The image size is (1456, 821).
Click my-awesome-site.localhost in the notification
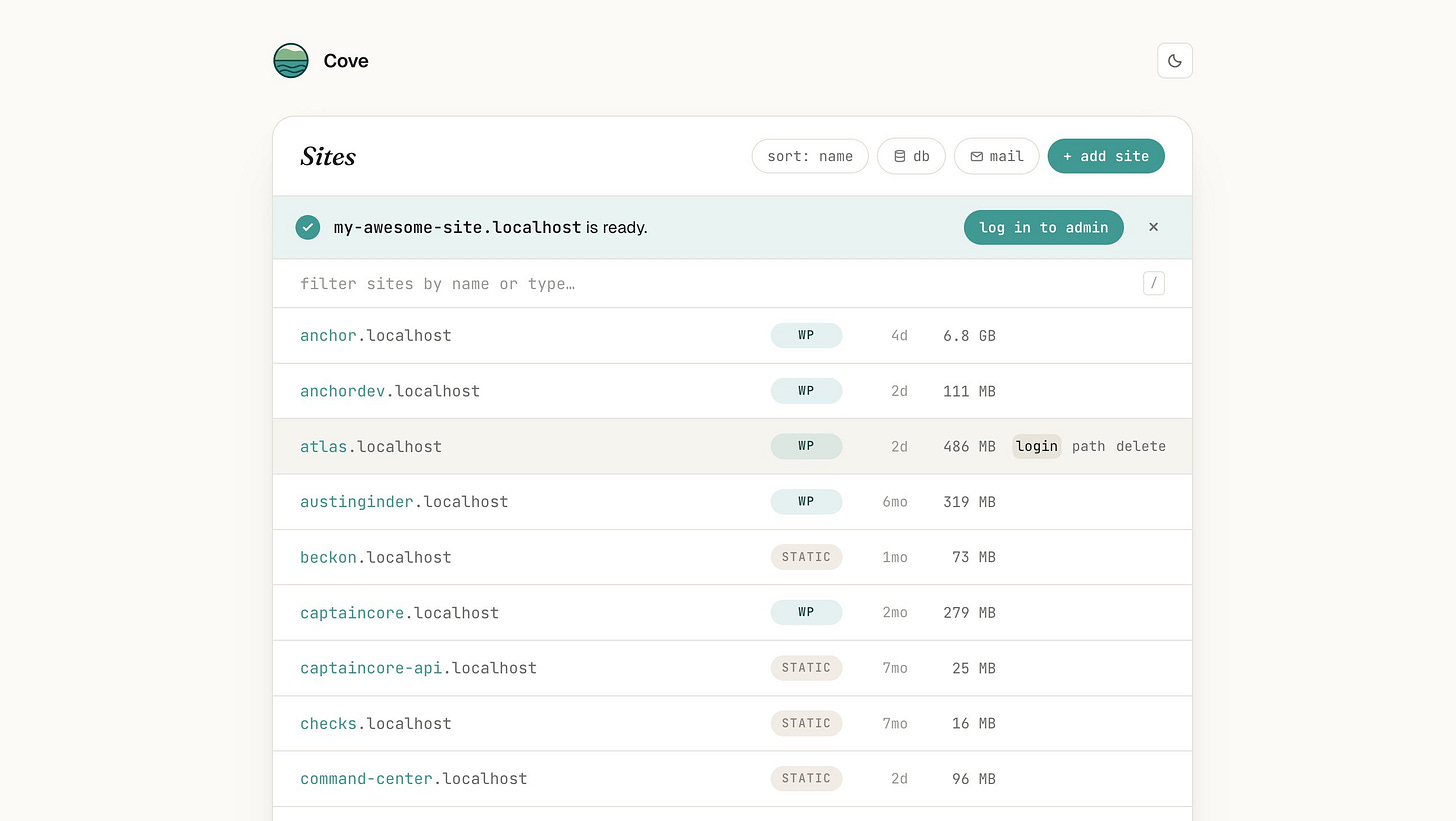point(457,227)
